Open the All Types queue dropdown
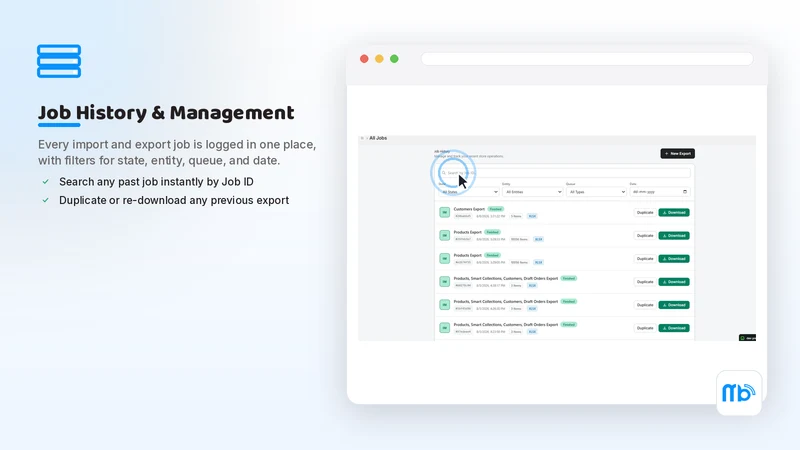 (x=596, y=192)
